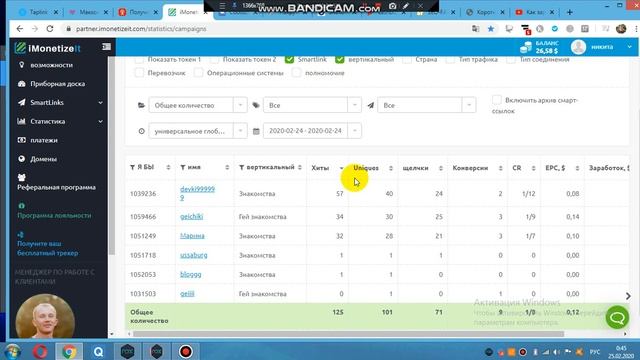This screenshot has width=640, height=360.
Task: Click the balance coins icon in header
Action: pyautogui.click(x=526, y=47)
